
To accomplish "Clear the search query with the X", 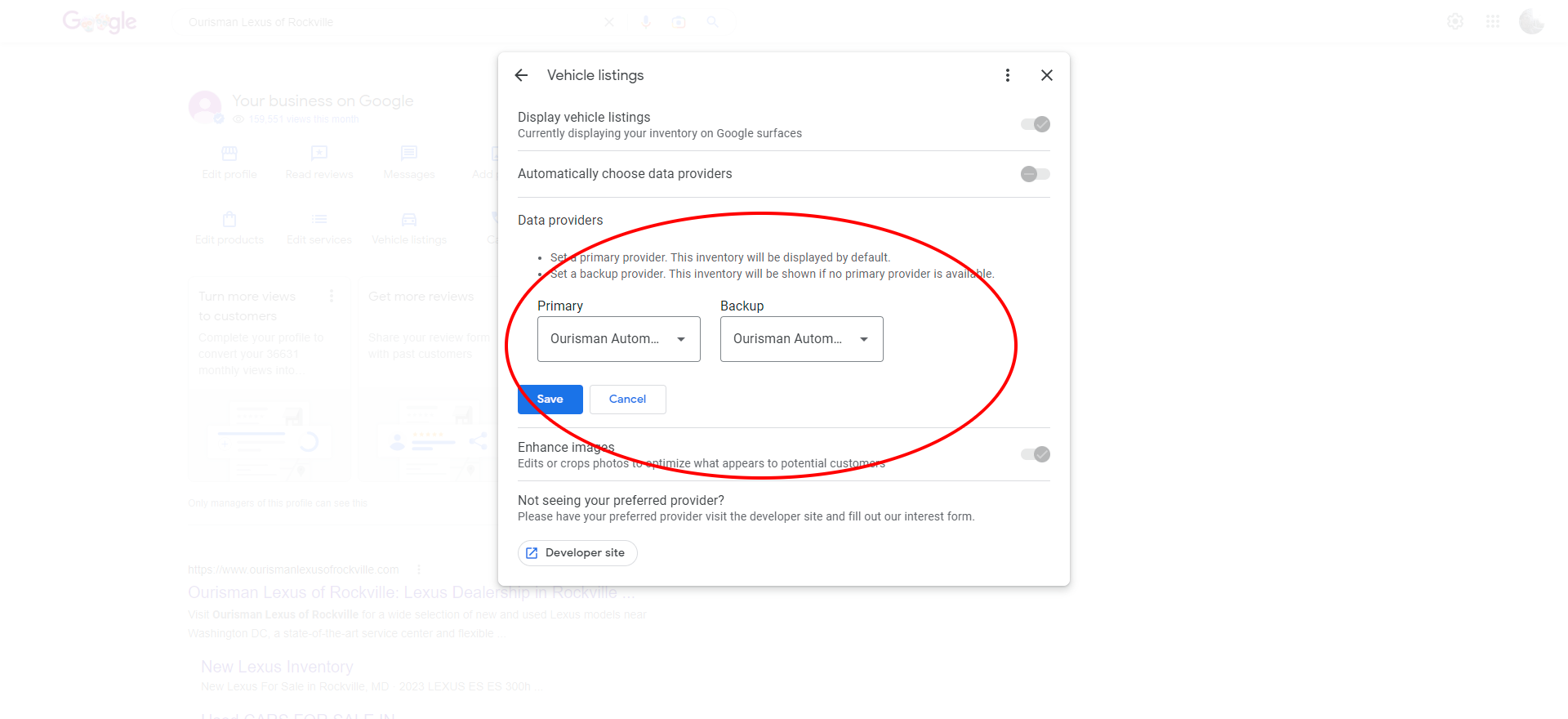I will [x=609, y=22].
